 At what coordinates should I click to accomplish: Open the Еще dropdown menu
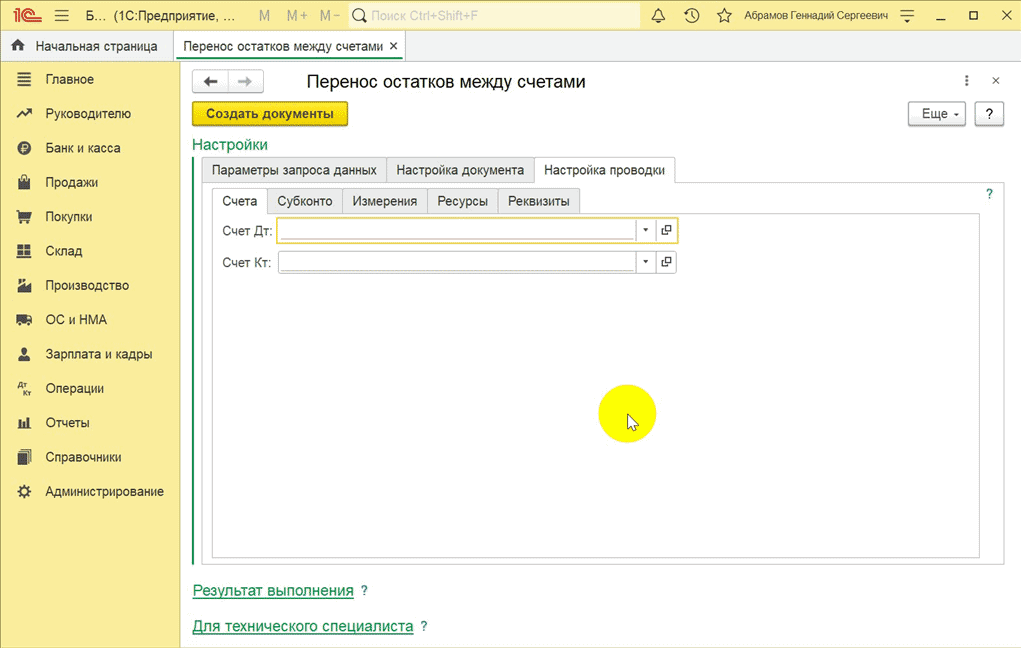(x=938, y=114)
